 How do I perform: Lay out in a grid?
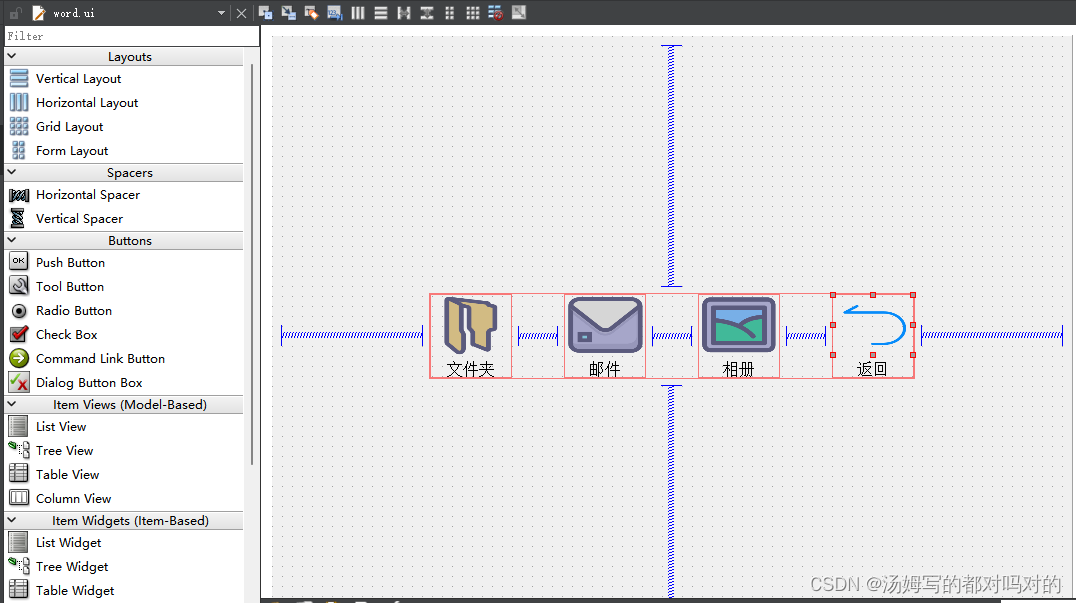(473, 12)
